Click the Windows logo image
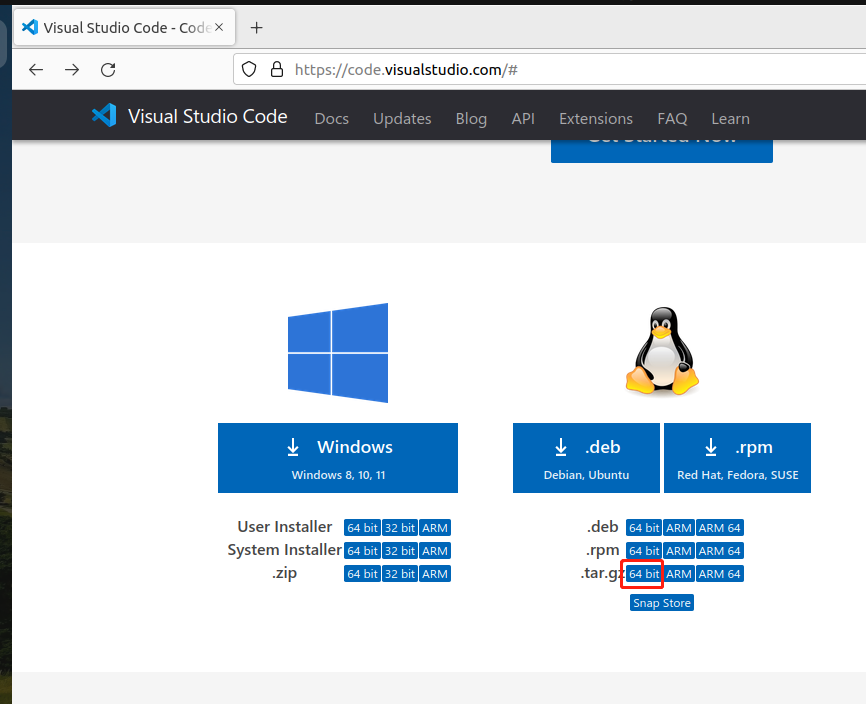The image size is (866, 704). coord(338,352)
